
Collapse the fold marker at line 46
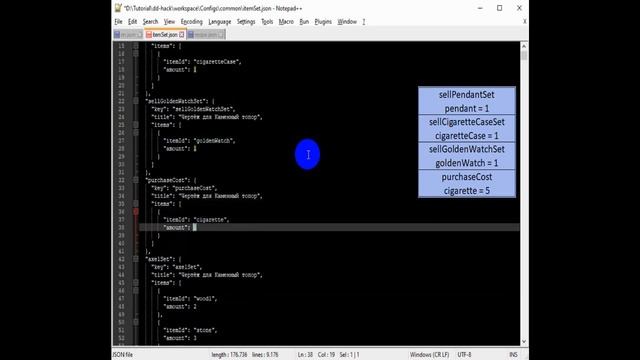[136, 291]
